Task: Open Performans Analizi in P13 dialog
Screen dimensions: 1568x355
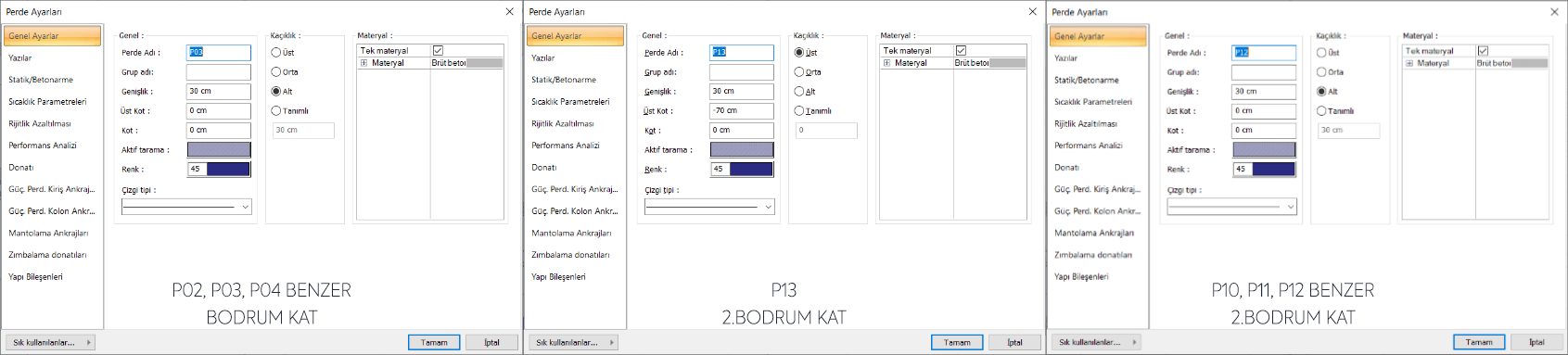Action: click(x=576, y=146)
